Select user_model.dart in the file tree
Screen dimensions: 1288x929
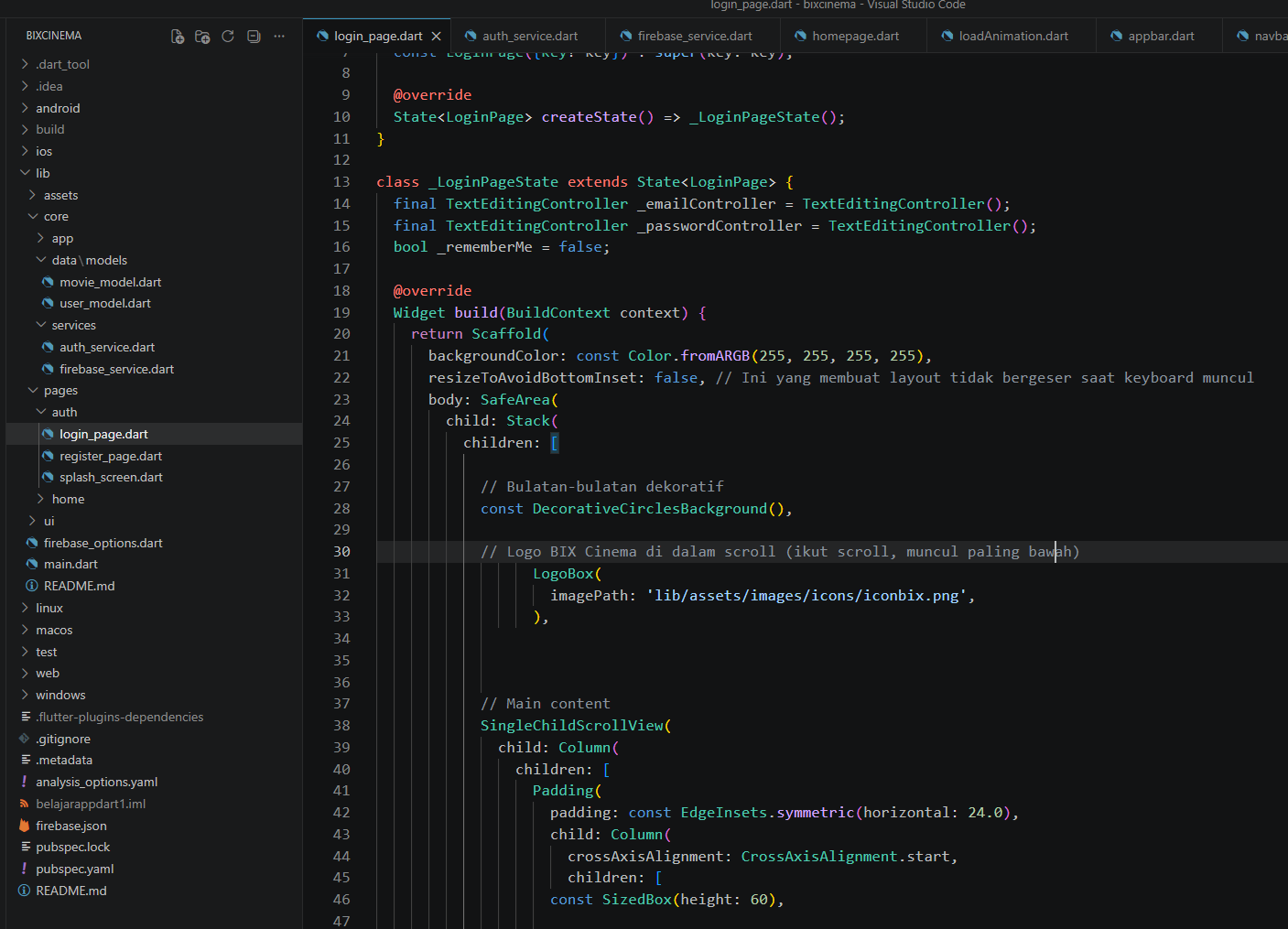[105, 304]
